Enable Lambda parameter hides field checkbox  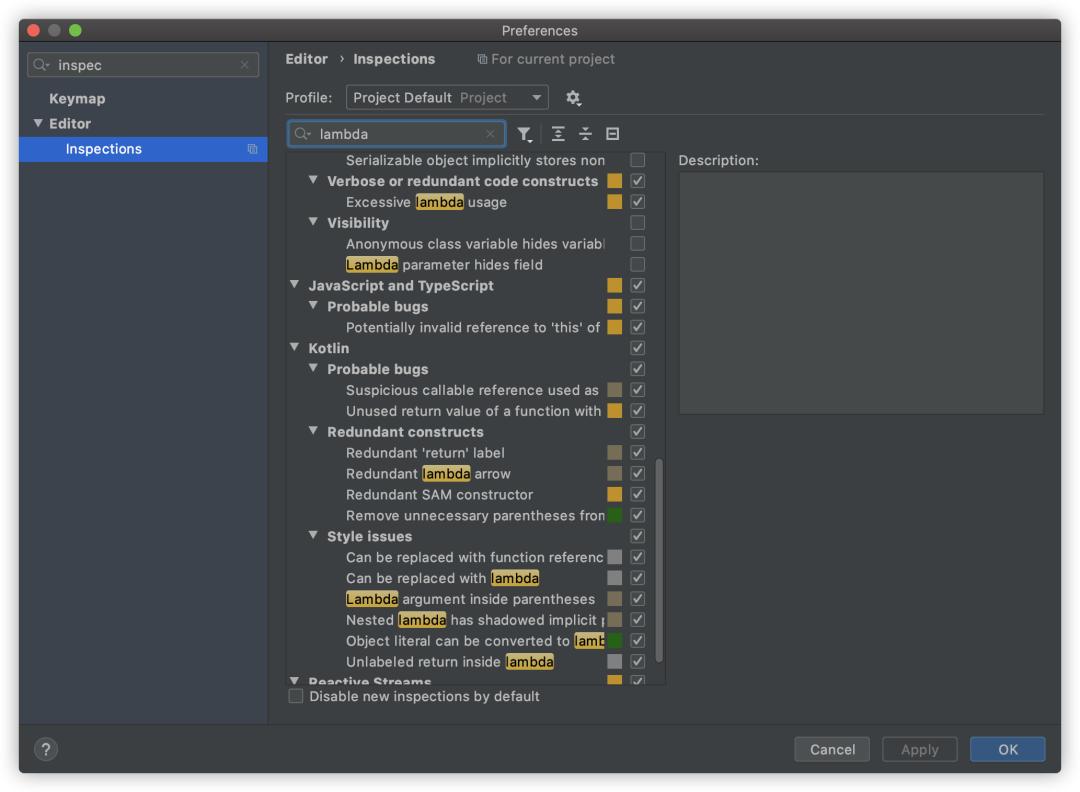(x=637, y=265)
